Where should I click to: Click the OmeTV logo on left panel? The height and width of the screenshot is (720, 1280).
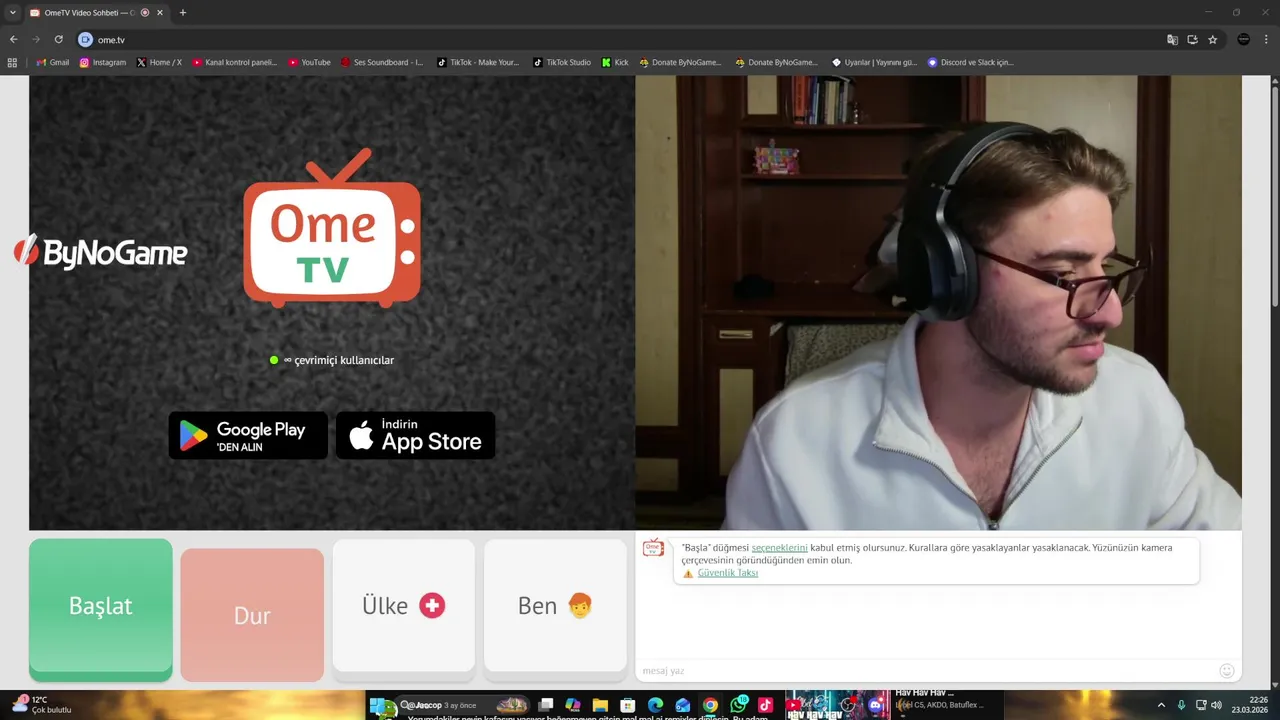(332, 228)
